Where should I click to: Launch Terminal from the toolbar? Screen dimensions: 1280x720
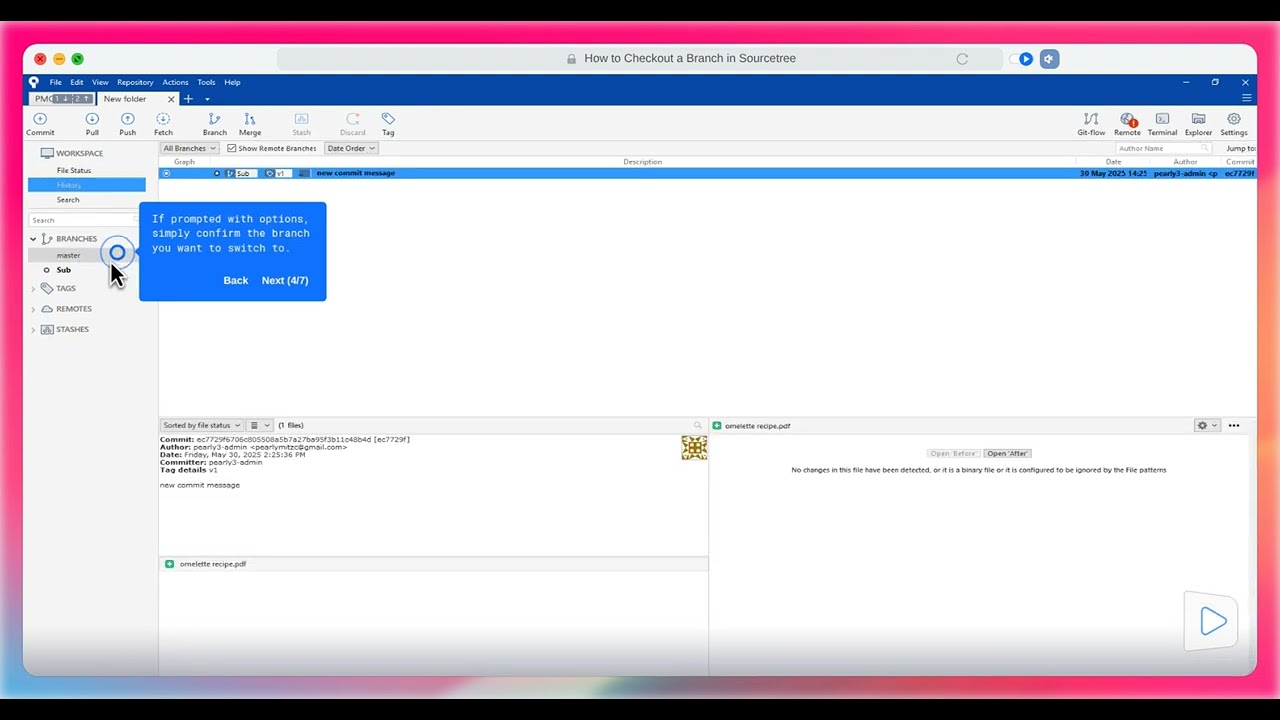pos(1162,124)
